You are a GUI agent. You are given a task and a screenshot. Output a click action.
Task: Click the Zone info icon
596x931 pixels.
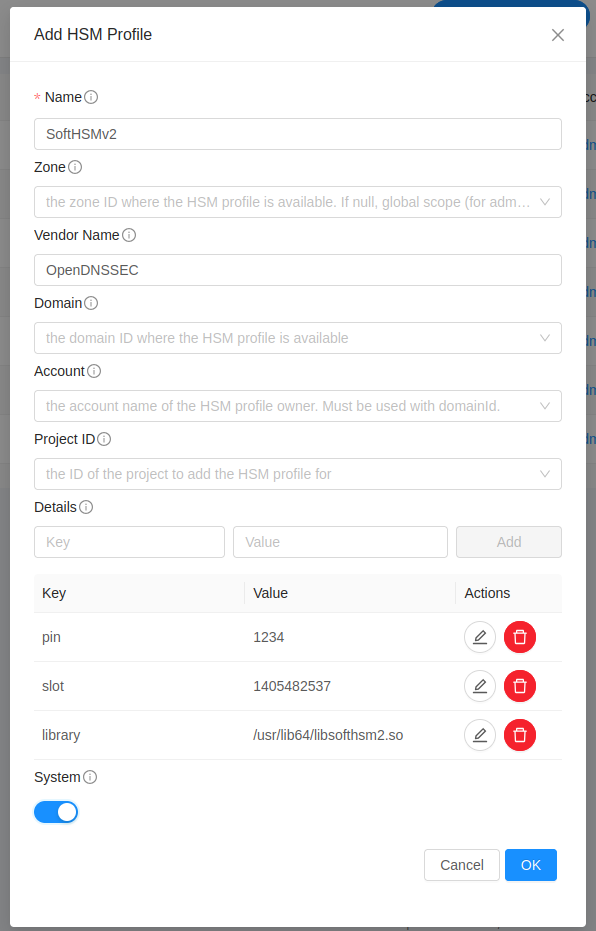click(x=72, y=167)
